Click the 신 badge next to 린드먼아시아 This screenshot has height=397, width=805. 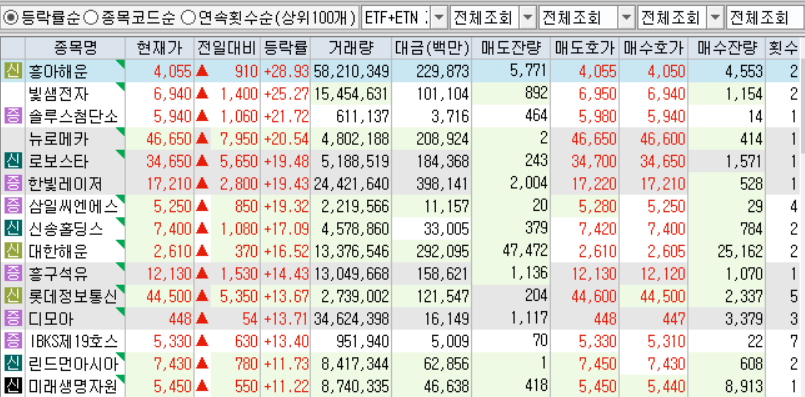coord(13,364)
